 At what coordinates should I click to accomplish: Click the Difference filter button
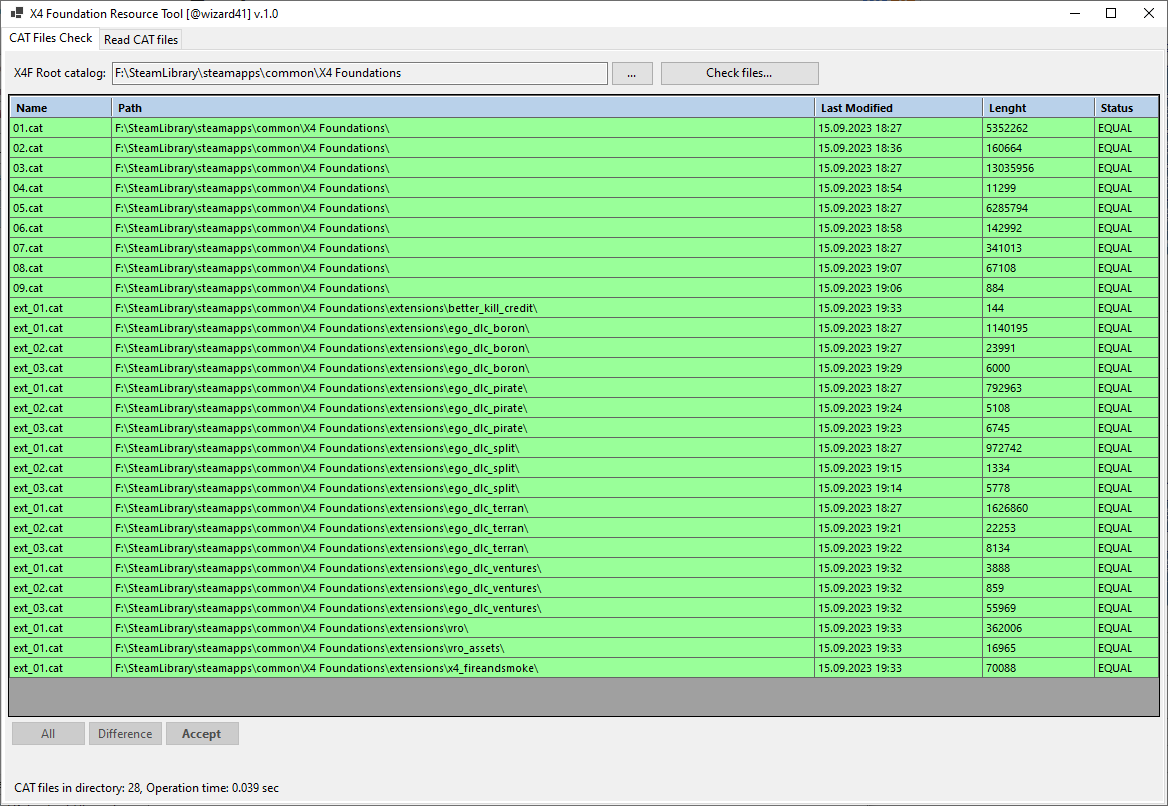[x=125, y=734]
